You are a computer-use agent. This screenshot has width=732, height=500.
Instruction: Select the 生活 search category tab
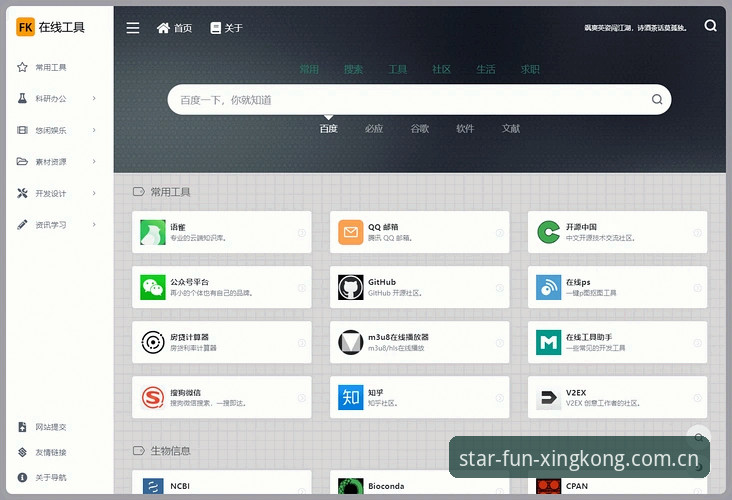[486, 70]
